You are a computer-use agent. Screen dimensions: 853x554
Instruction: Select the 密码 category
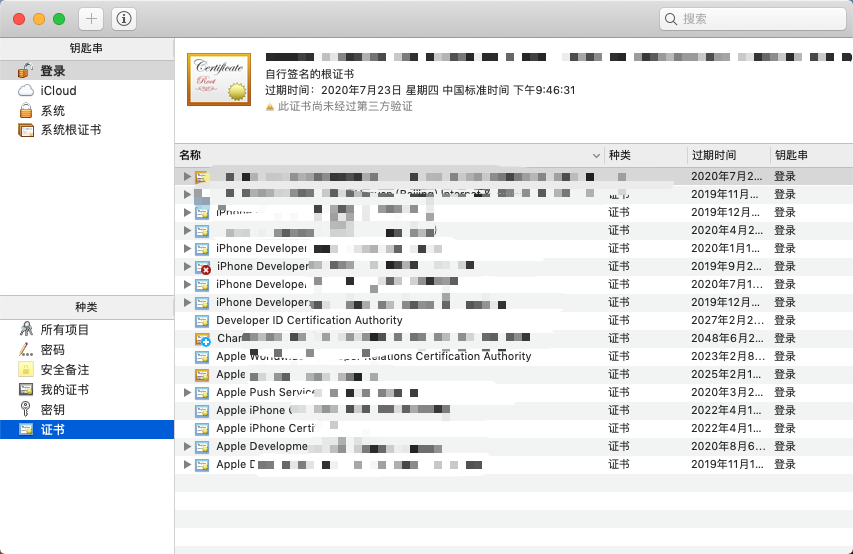pos(52,349)
